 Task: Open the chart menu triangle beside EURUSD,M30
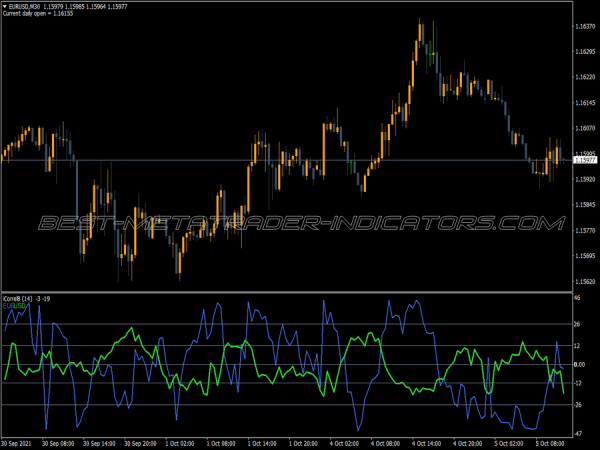[x=5, y=7]
